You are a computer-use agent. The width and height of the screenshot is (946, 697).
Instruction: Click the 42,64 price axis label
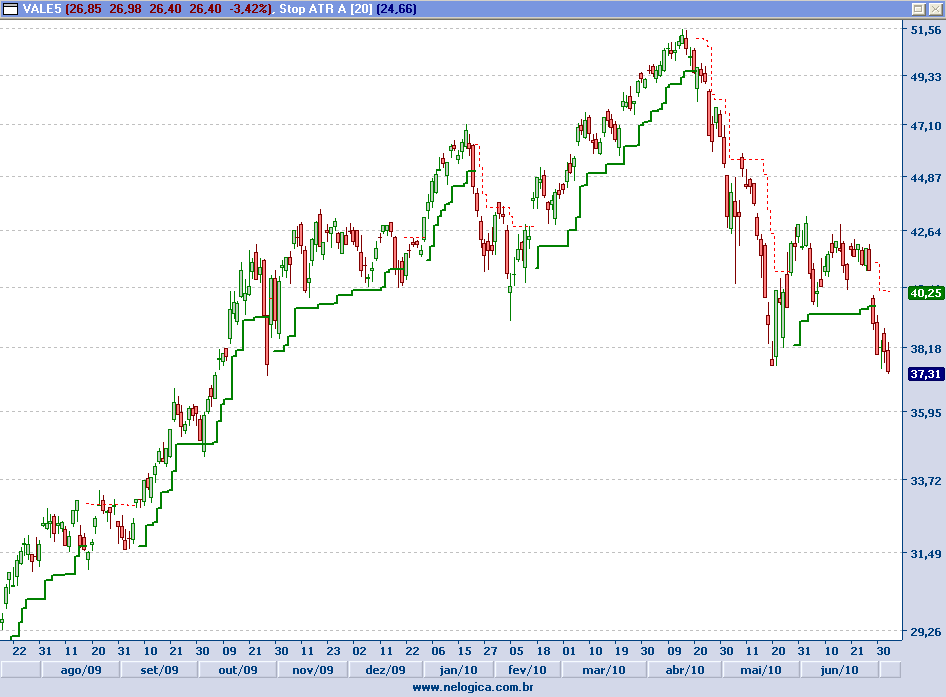pos(925,232)
